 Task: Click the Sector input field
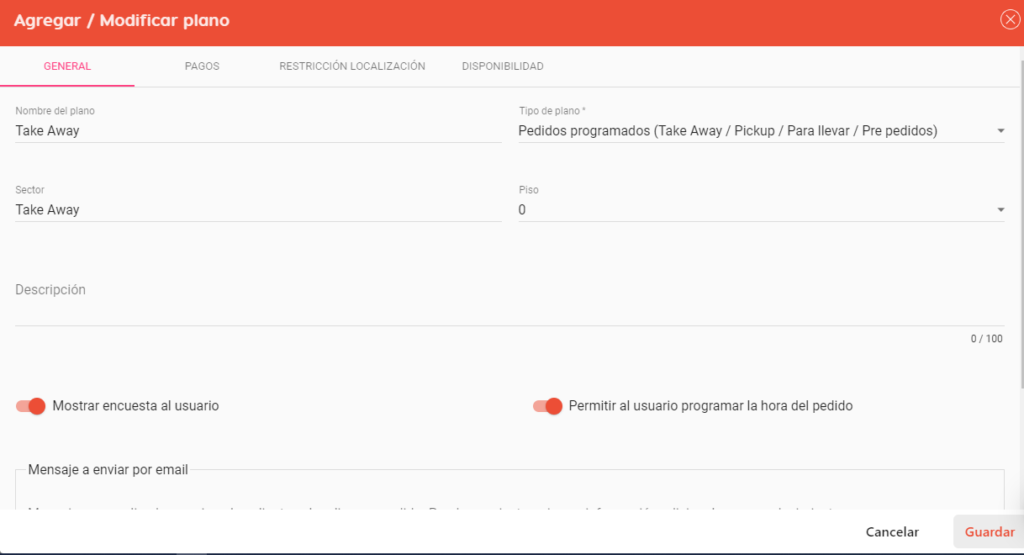click(x=258, y=210)
